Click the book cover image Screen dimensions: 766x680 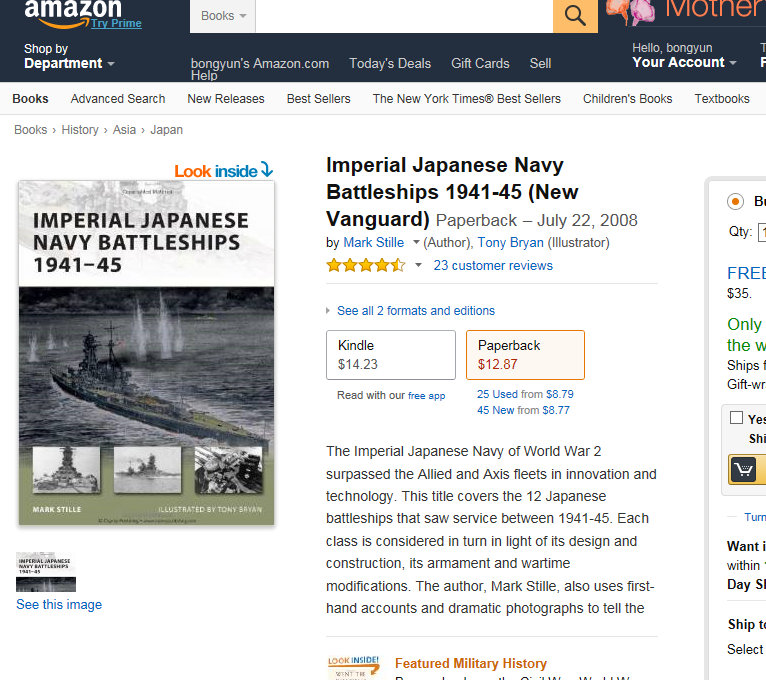pyautogui.click(x=147, y=353)
